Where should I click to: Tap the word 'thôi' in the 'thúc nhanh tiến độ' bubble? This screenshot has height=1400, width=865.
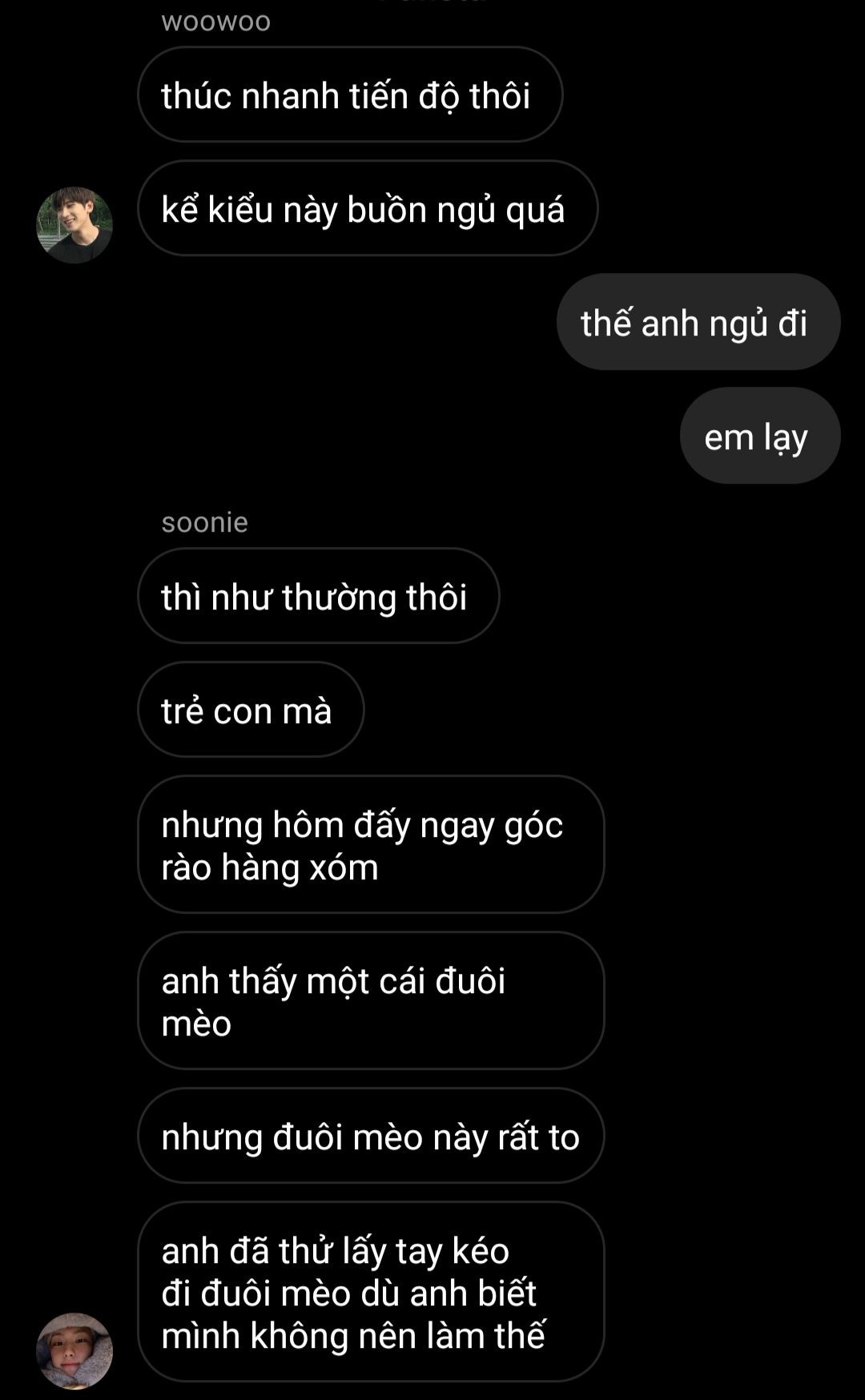[x=500, y=96]
